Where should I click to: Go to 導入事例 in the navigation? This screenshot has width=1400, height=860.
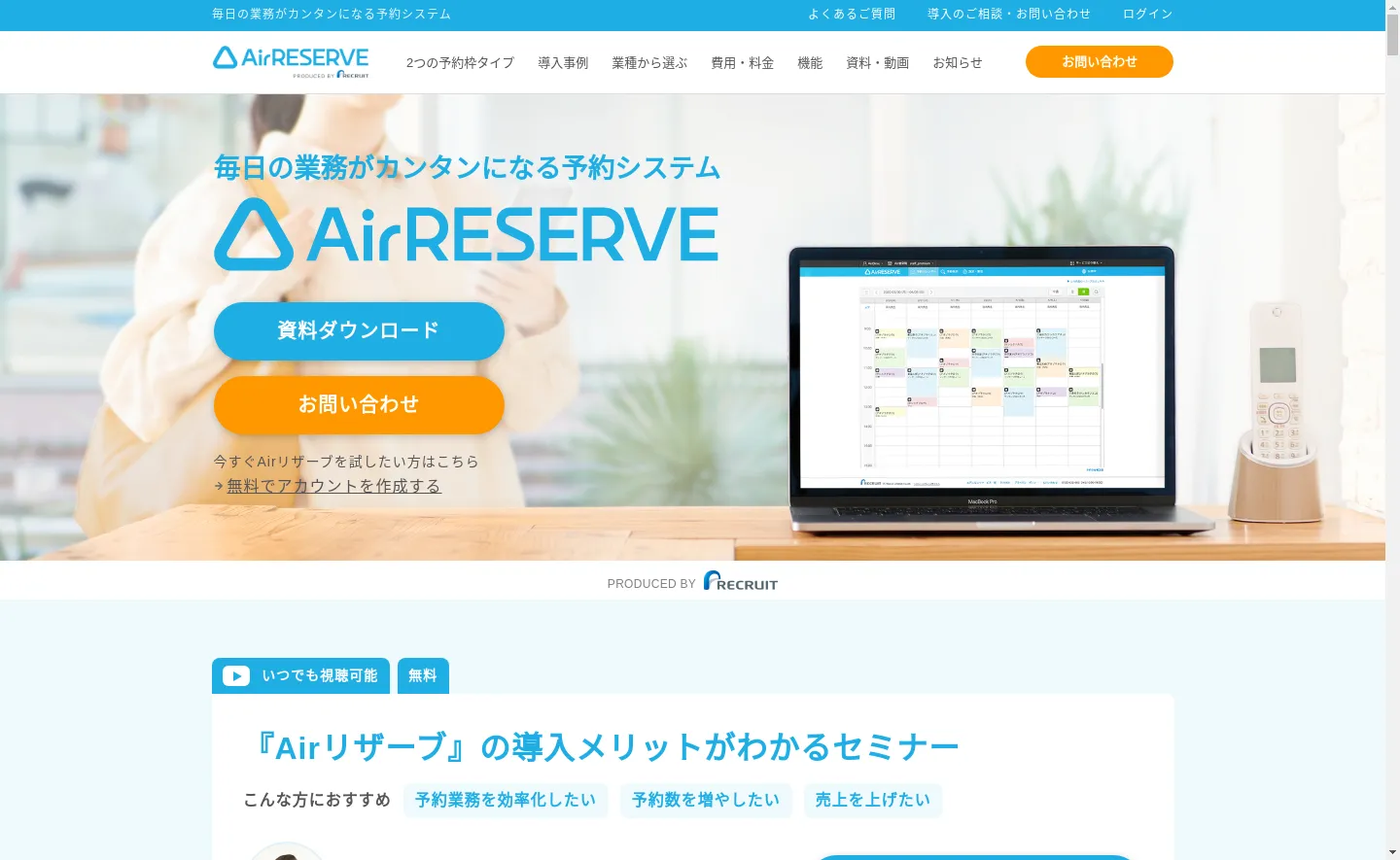563,63
